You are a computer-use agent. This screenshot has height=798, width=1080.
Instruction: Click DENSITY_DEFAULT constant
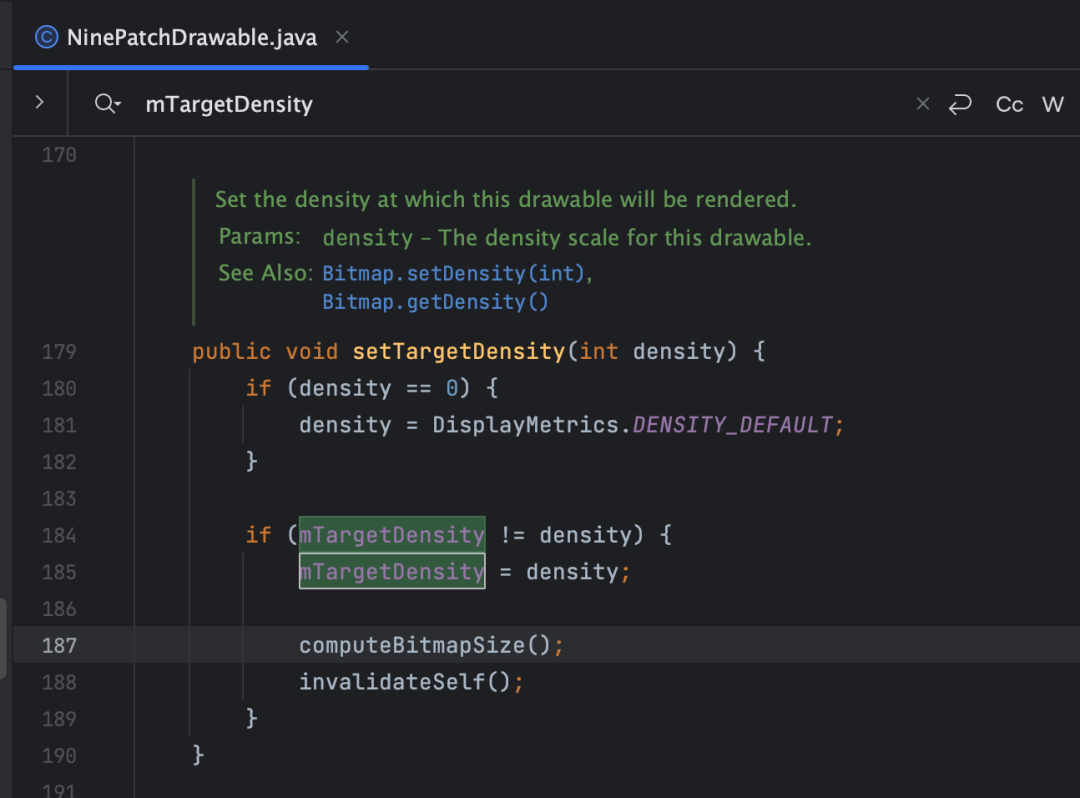(x=733, y=425)
